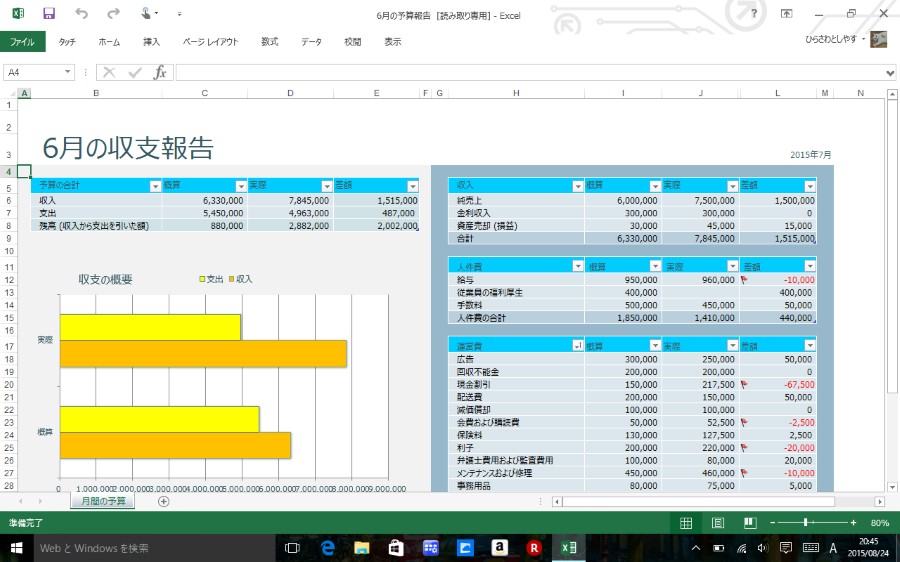Viewport: 900px width, 562px height.
Task: Switch to Page Break Preview view
Action: [749, 523]
